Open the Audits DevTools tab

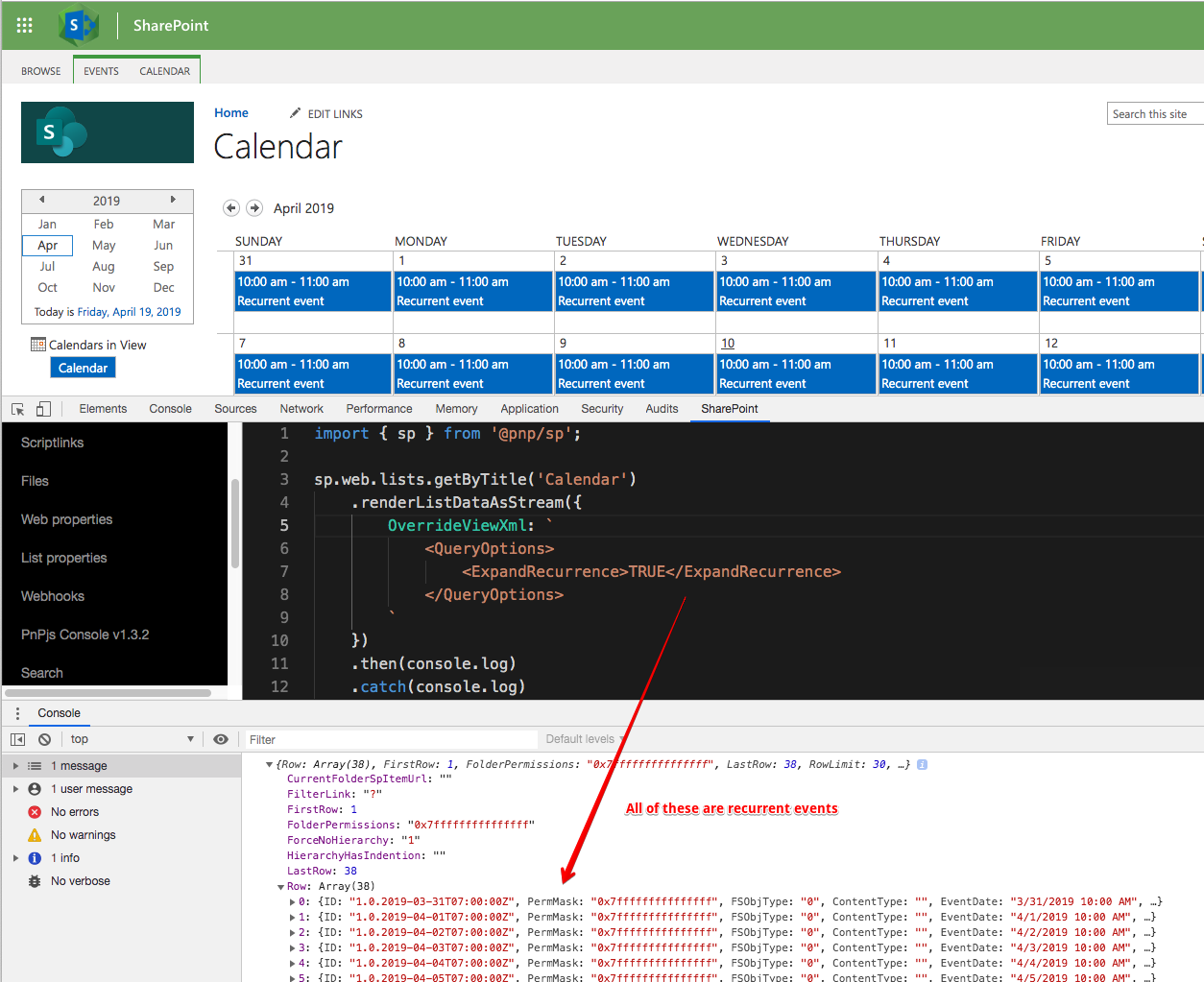click(x=662, y=409)
